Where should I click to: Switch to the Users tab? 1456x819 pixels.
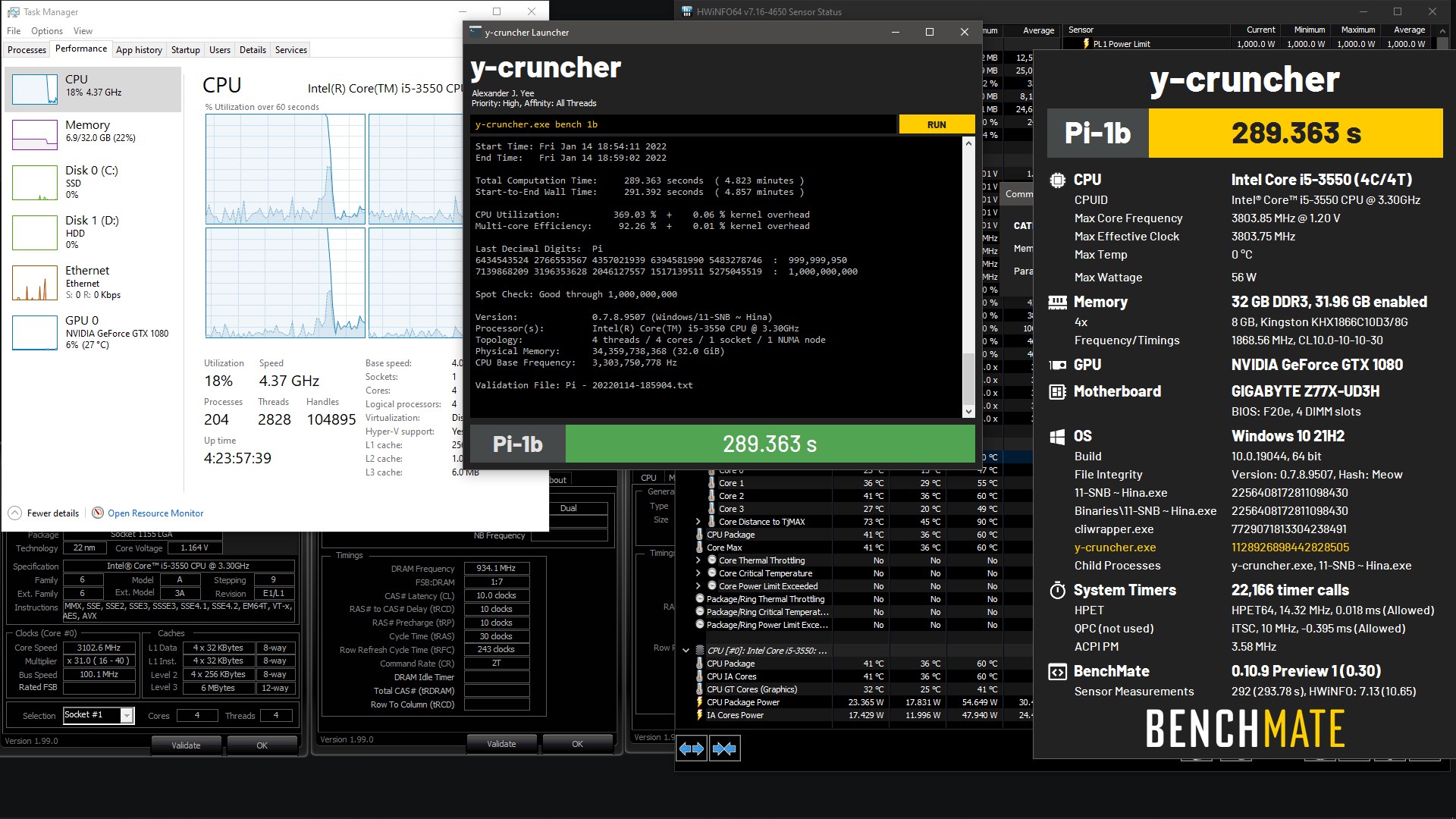pyautogui.click(x=220, y=50)
